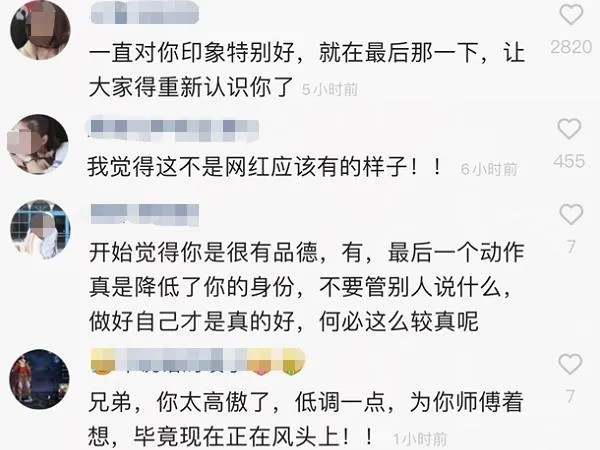
Task: Tap the 6小时前 timestamp
Action: 489,169
